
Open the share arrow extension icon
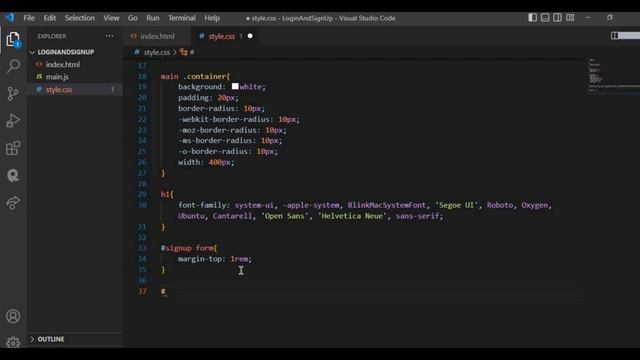click(x=13, y=202)
